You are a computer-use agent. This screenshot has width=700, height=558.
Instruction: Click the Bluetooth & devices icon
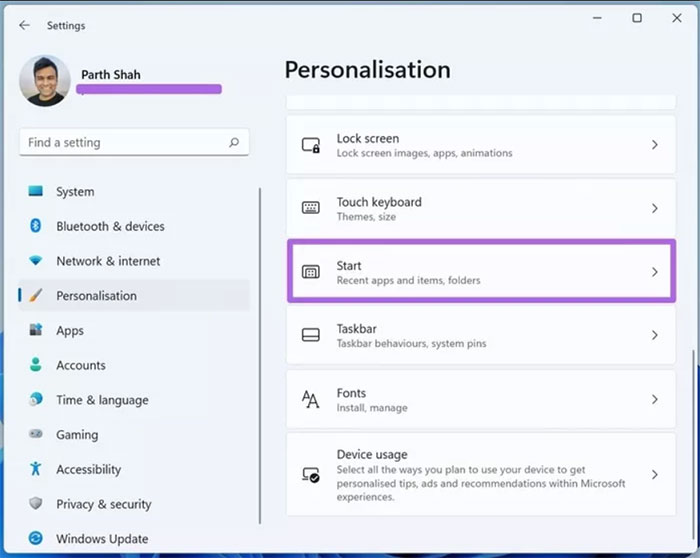pyautogui.click(x=36, y=226)
